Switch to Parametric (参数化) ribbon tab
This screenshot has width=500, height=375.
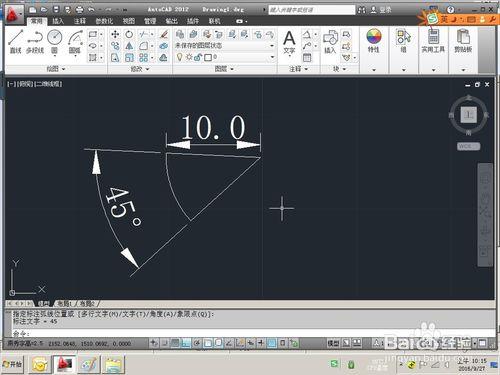pos(104,21)
